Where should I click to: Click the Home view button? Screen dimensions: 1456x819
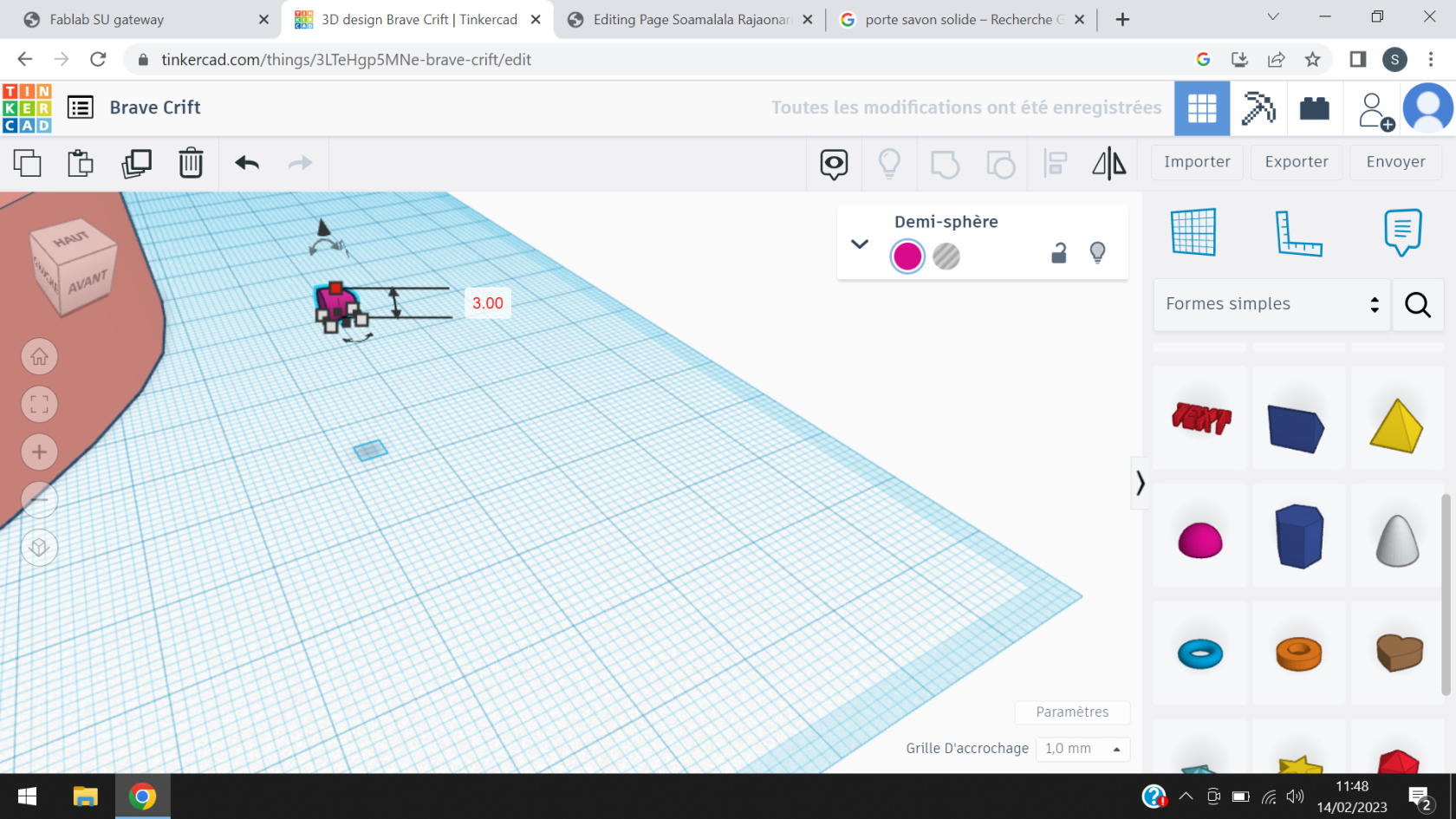pos(39,356)
